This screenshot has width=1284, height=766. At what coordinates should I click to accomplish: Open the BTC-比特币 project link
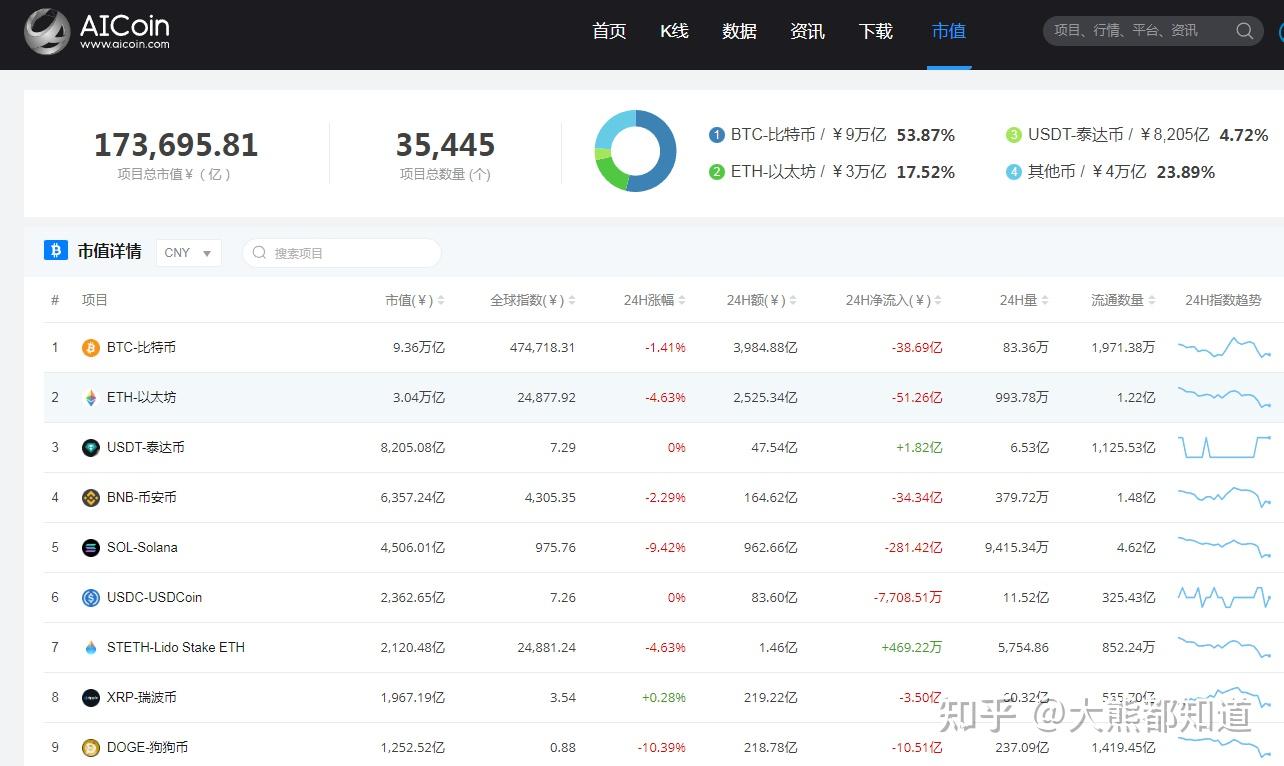point(141,348)
